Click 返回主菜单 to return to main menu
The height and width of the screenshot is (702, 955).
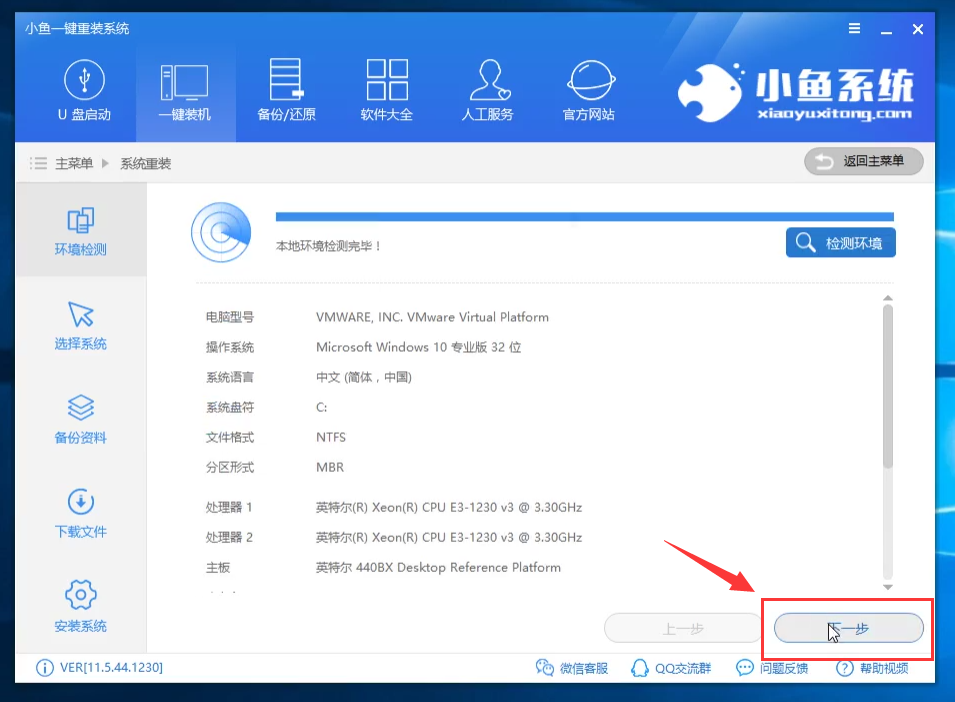(x=863, y=161)
